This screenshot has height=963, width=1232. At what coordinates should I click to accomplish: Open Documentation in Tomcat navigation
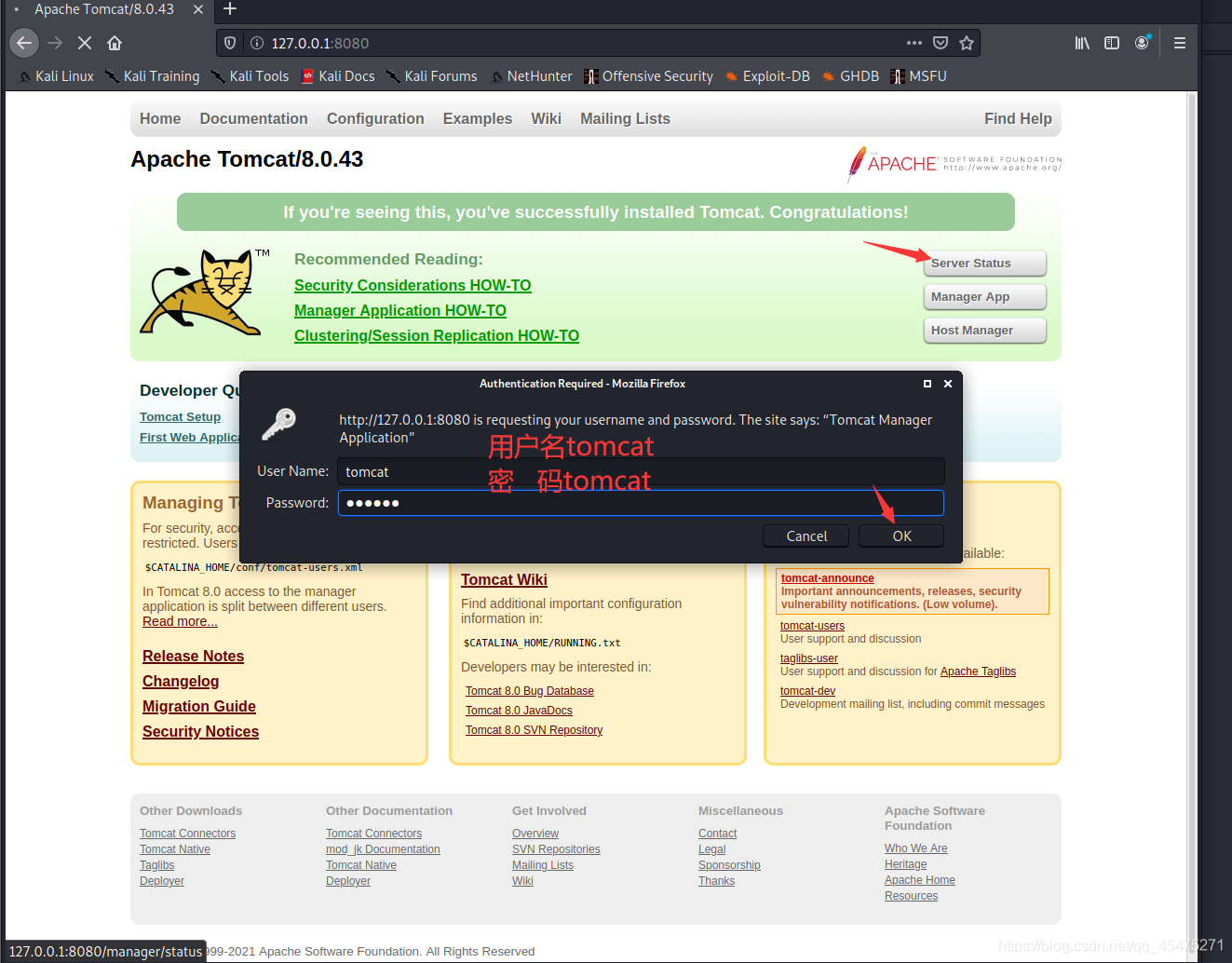point(253,118)
